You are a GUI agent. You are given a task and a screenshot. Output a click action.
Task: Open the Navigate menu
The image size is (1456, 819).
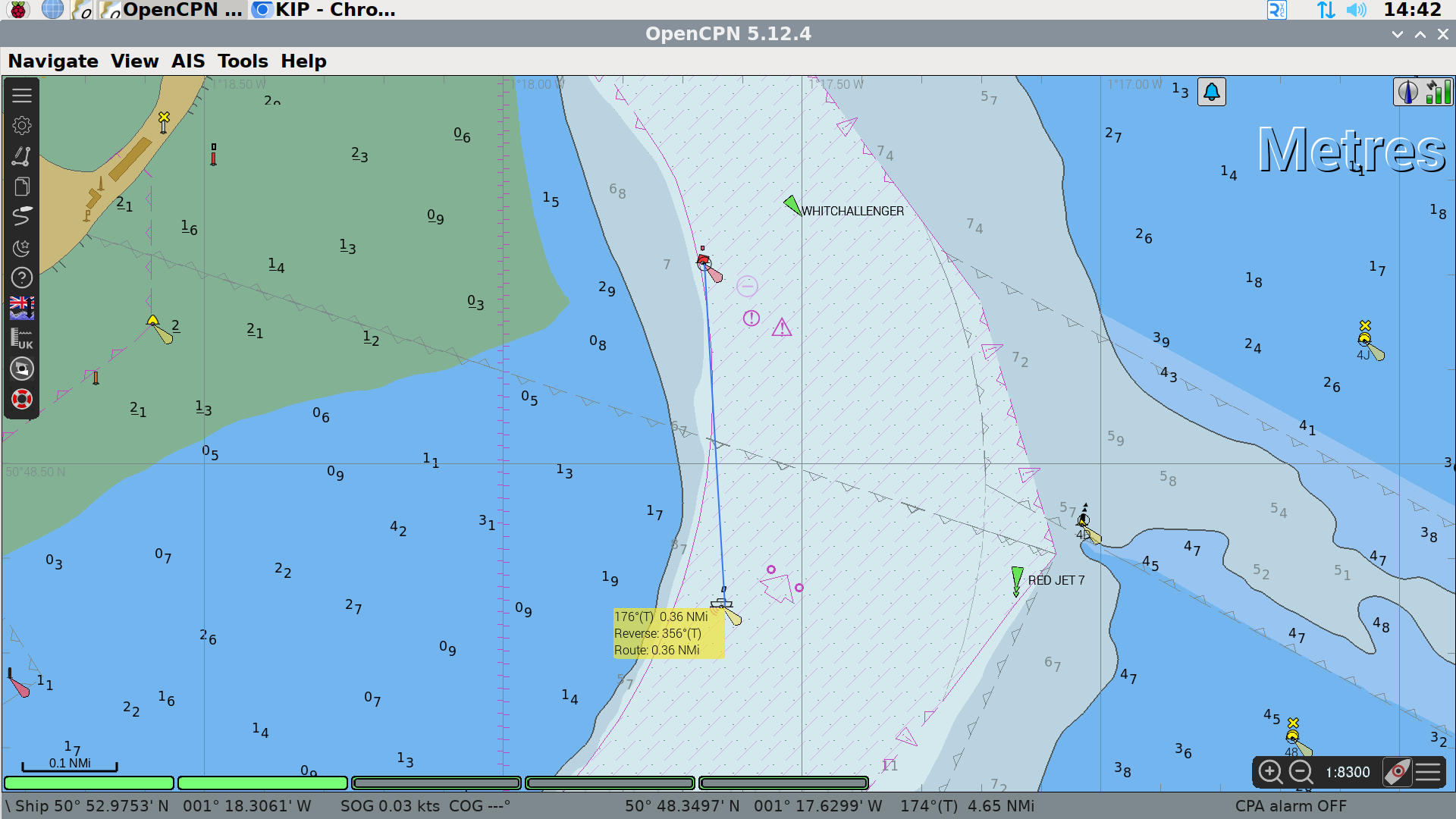tap(53, 61)
